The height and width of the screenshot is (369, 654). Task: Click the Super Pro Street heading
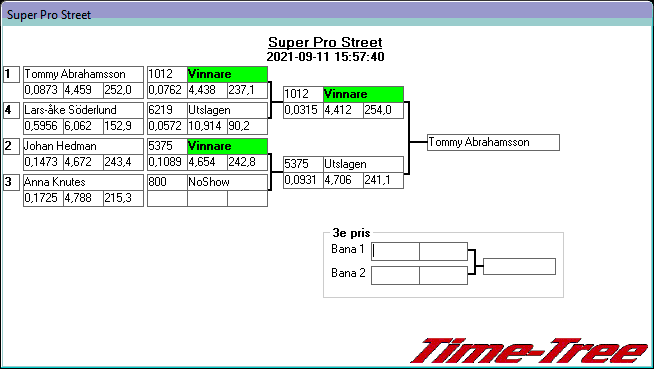325,42
